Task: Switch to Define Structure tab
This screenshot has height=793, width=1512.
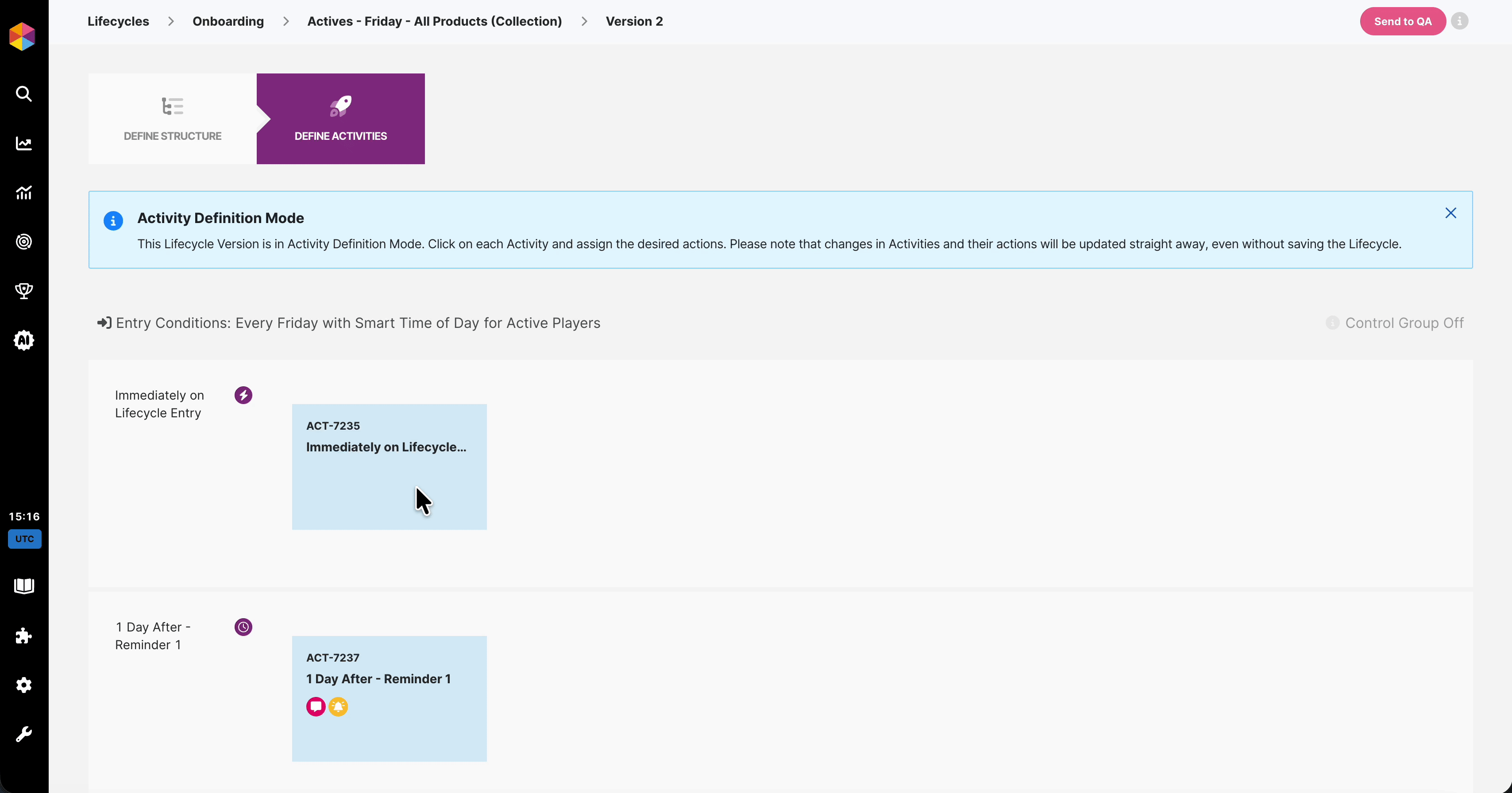Action: [x=172, y=119]
